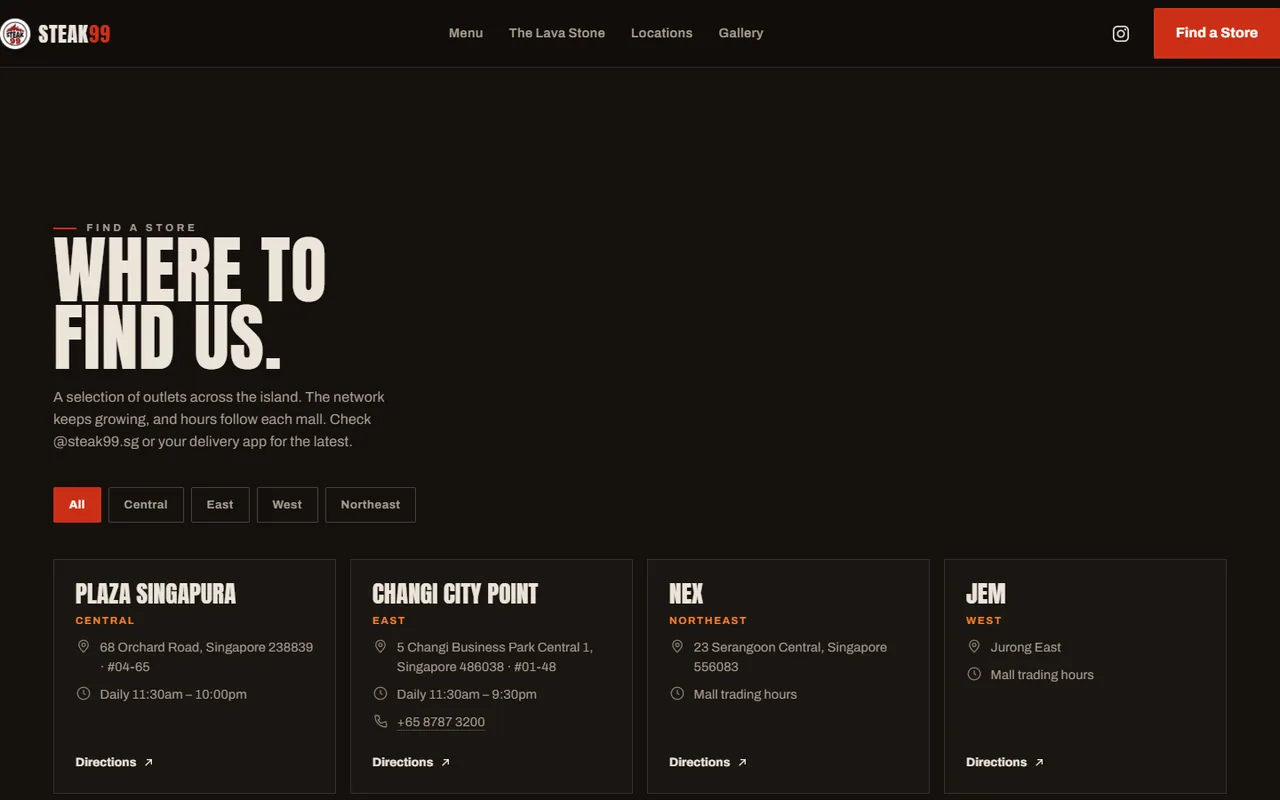Click the CENTRAL region label on Plaza Singapura
This screenshot has height=800, width=1280.
point(105,621)
